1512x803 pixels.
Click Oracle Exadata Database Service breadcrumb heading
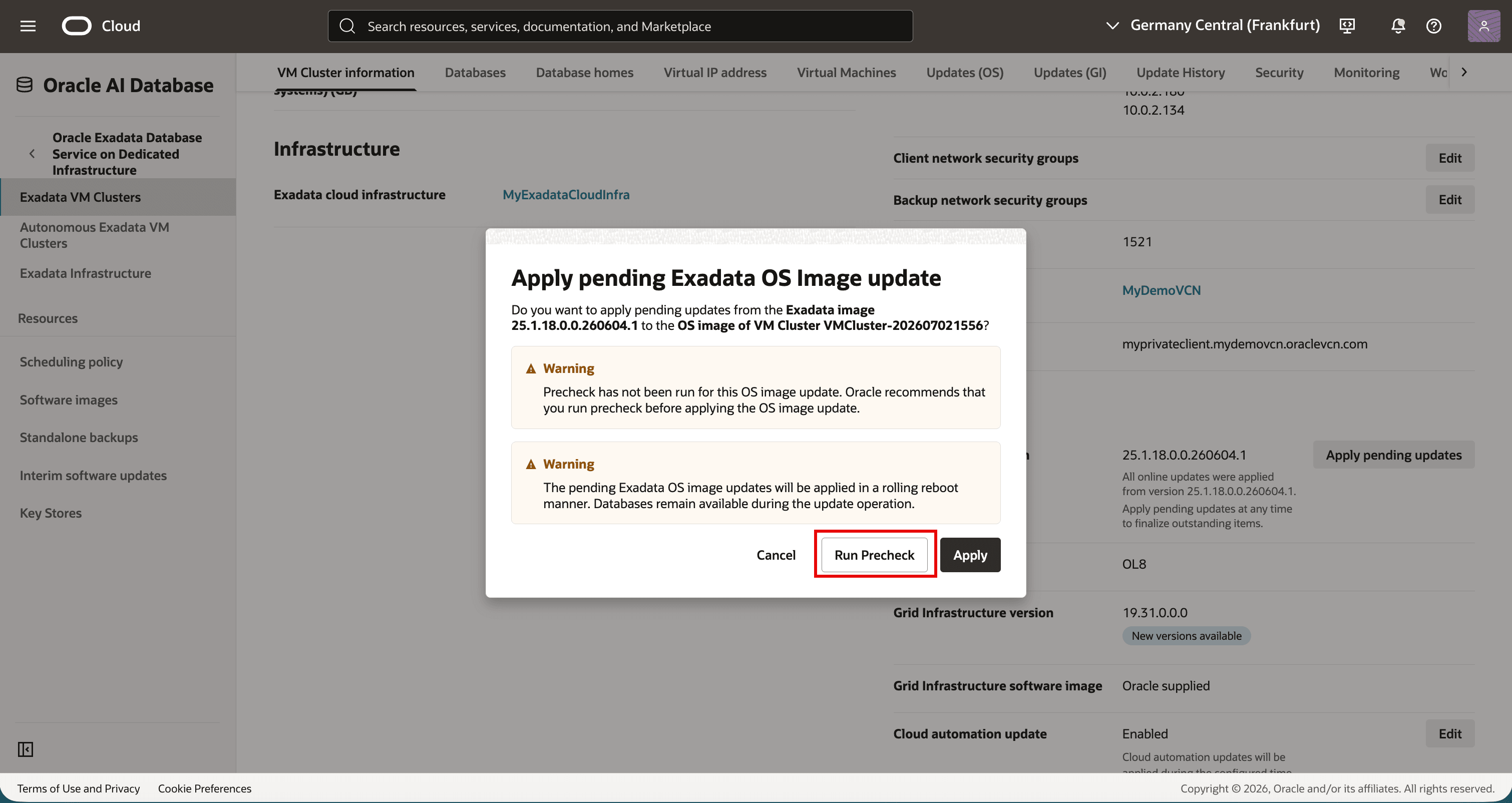coord(127,154)
